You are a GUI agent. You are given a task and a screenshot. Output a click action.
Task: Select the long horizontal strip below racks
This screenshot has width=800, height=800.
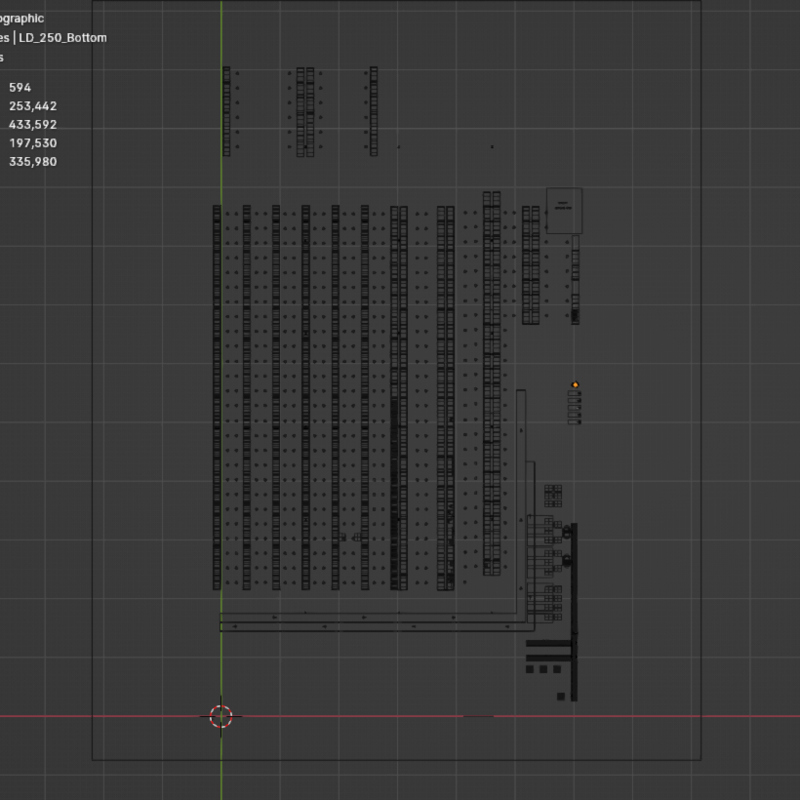(x=370, y=627)
